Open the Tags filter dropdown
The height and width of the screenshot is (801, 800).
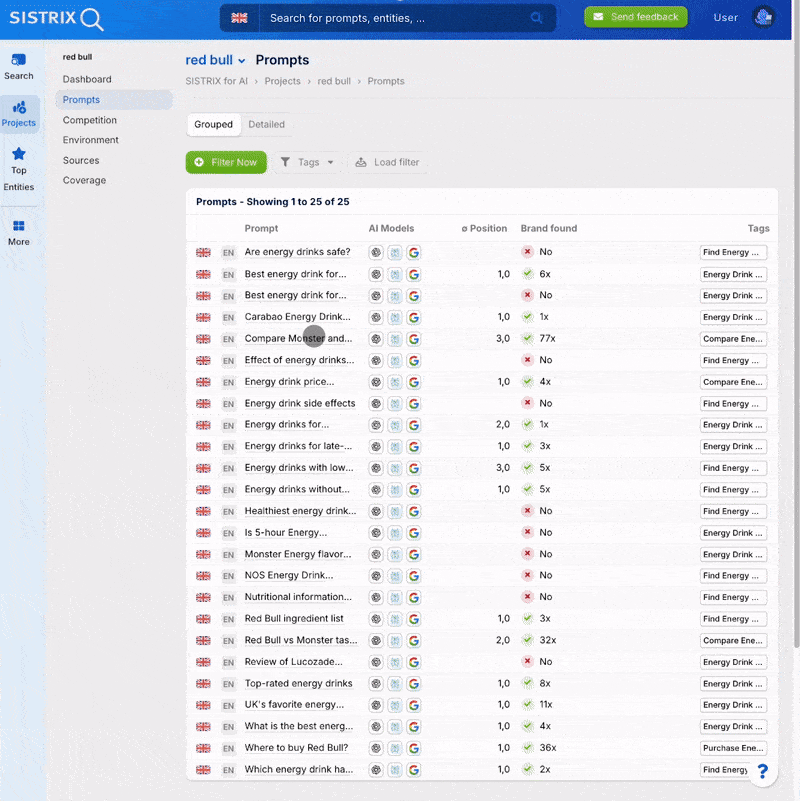click(307, 162)
